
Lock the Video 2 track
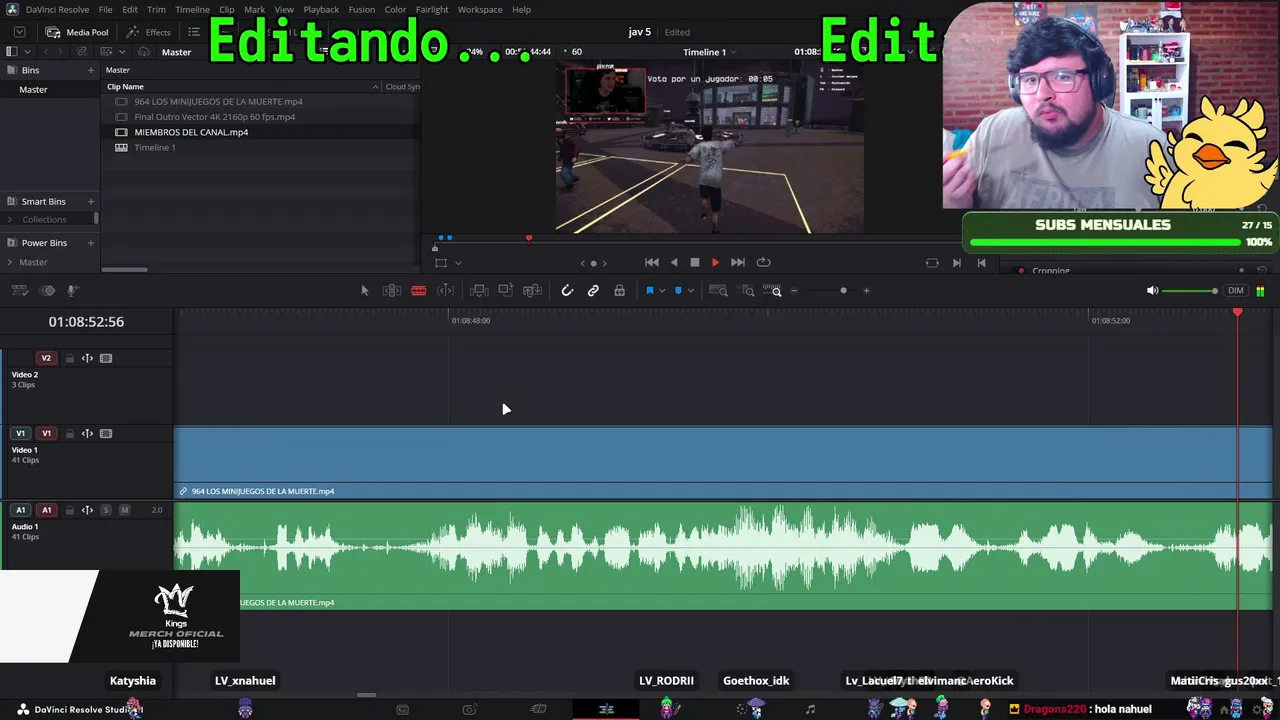(x=69, y=358)
